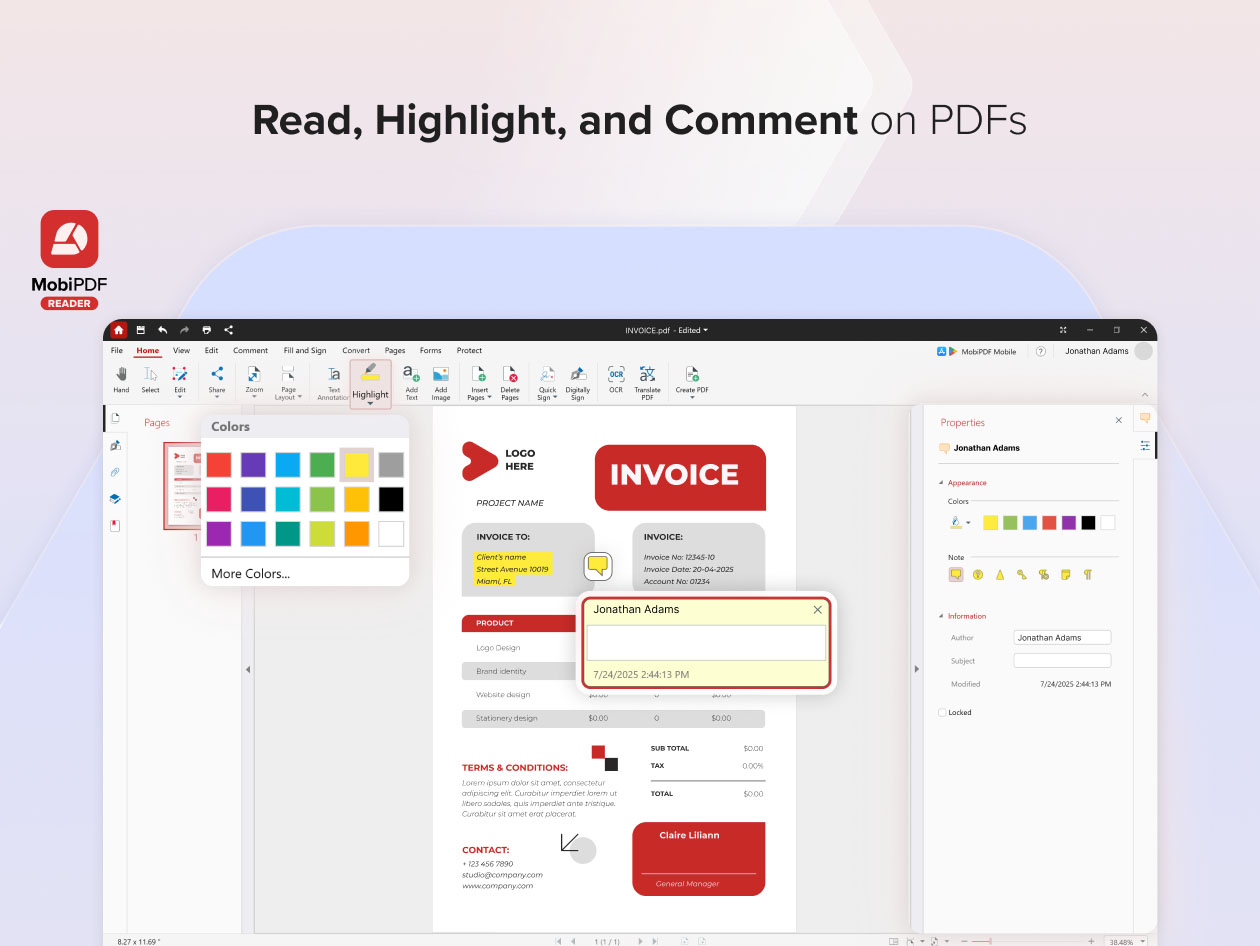The width and height of the screenshot is (1260, 946).
Task: Pick the black swatch in Colors popup
Action: coord(391,499)
